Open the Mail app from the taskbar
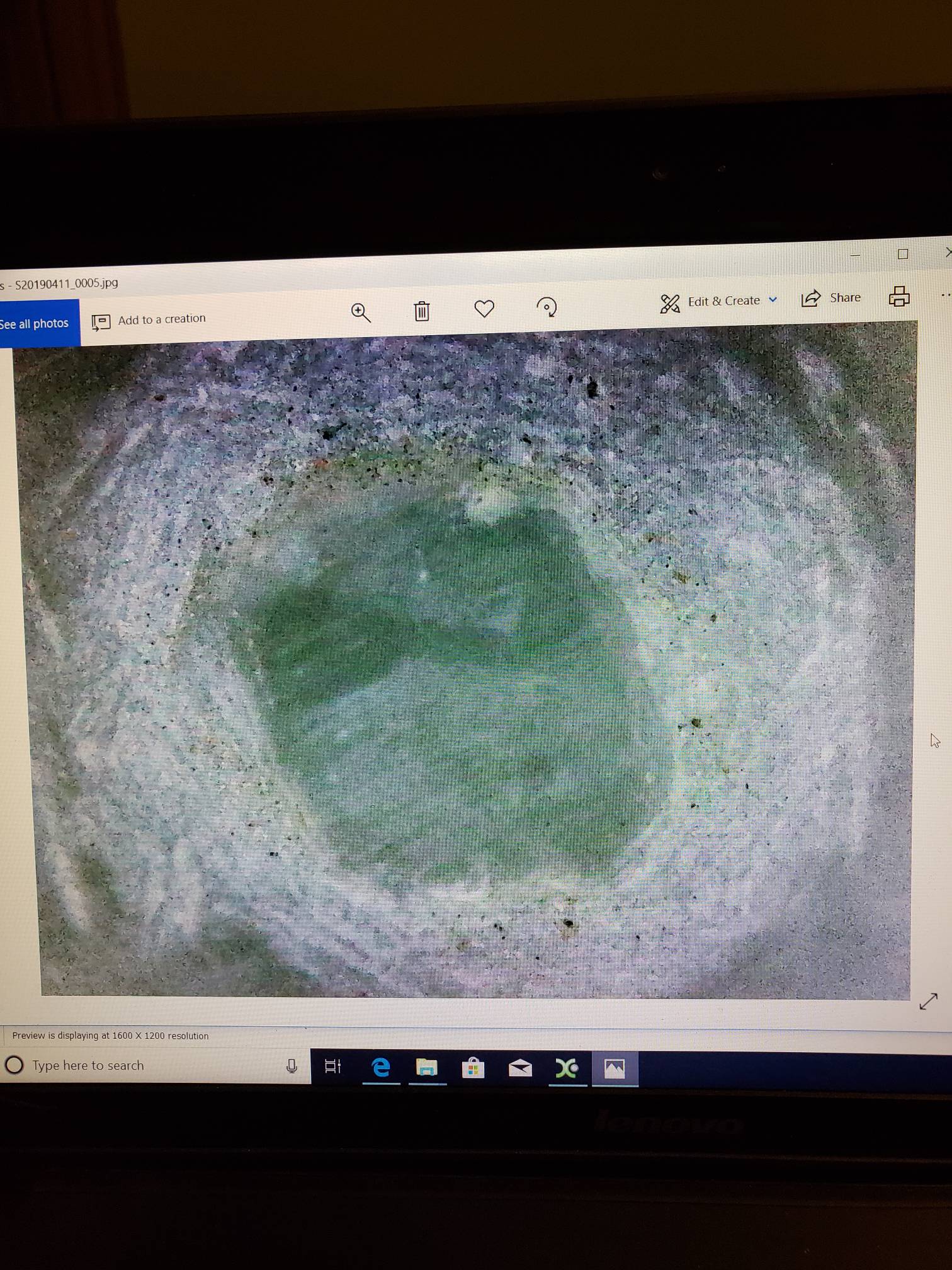Image resolution: width=952 pixels, height=1270 pixels. point(520,1068)
